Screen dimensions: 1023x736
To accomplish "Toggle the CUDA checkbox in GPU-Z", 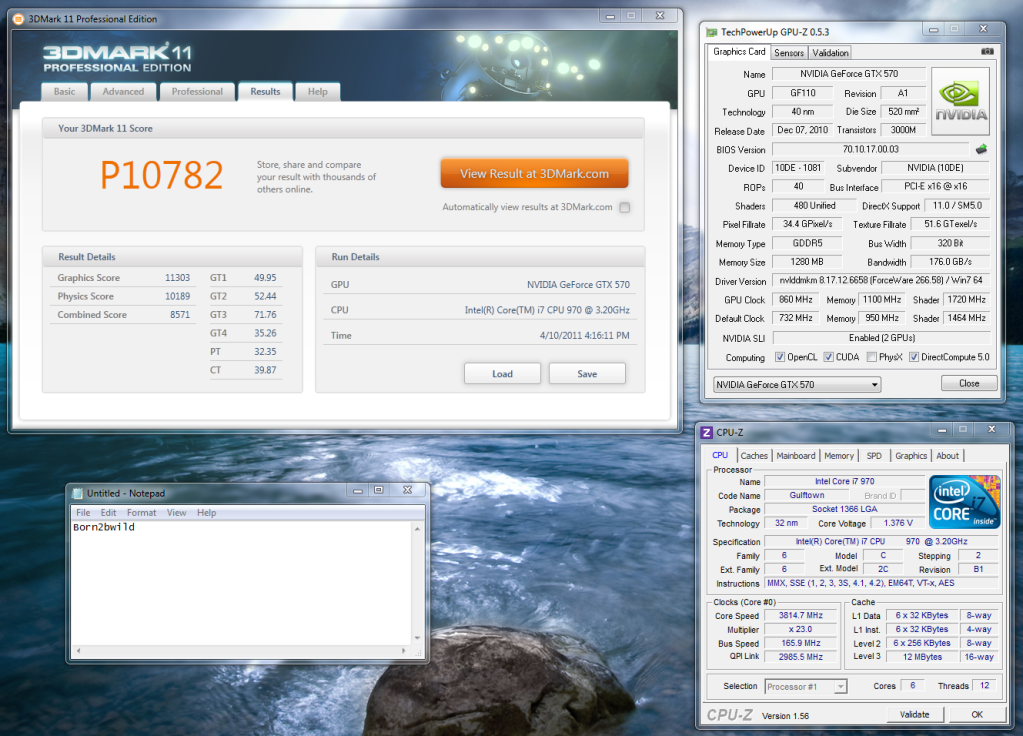I will click(828, 357).
